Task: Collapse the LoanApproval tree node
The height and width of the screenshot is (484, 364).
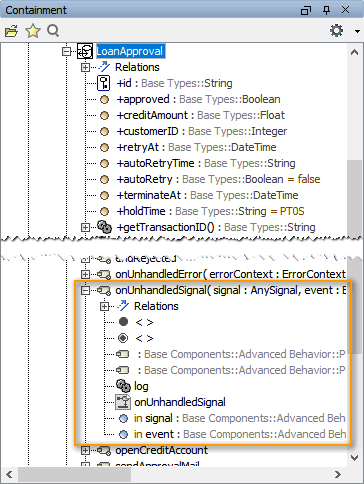Action: 67,51
